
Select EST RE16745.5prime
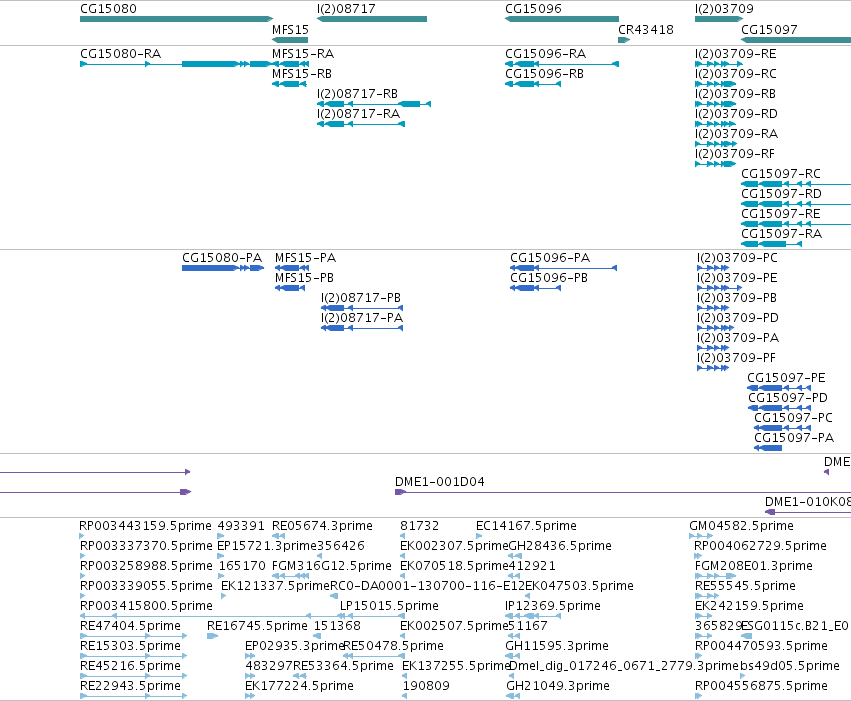coord(257,626)
